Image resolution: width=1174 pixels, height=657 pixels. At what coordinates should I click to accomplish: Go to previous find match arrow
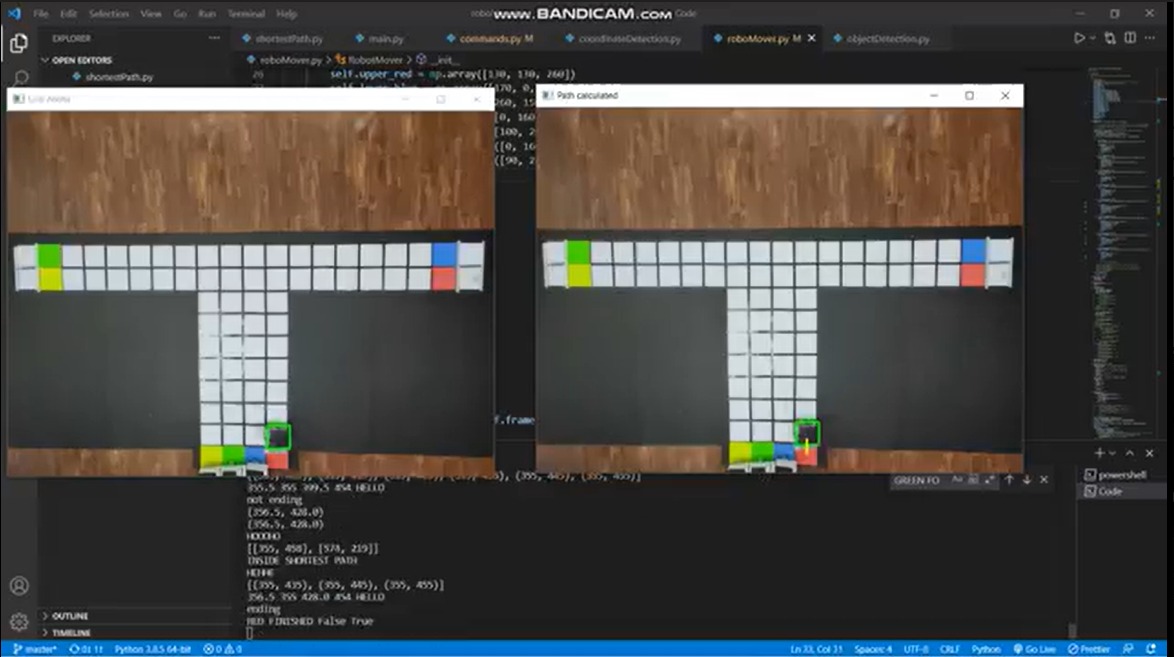tap(1009, 480)
